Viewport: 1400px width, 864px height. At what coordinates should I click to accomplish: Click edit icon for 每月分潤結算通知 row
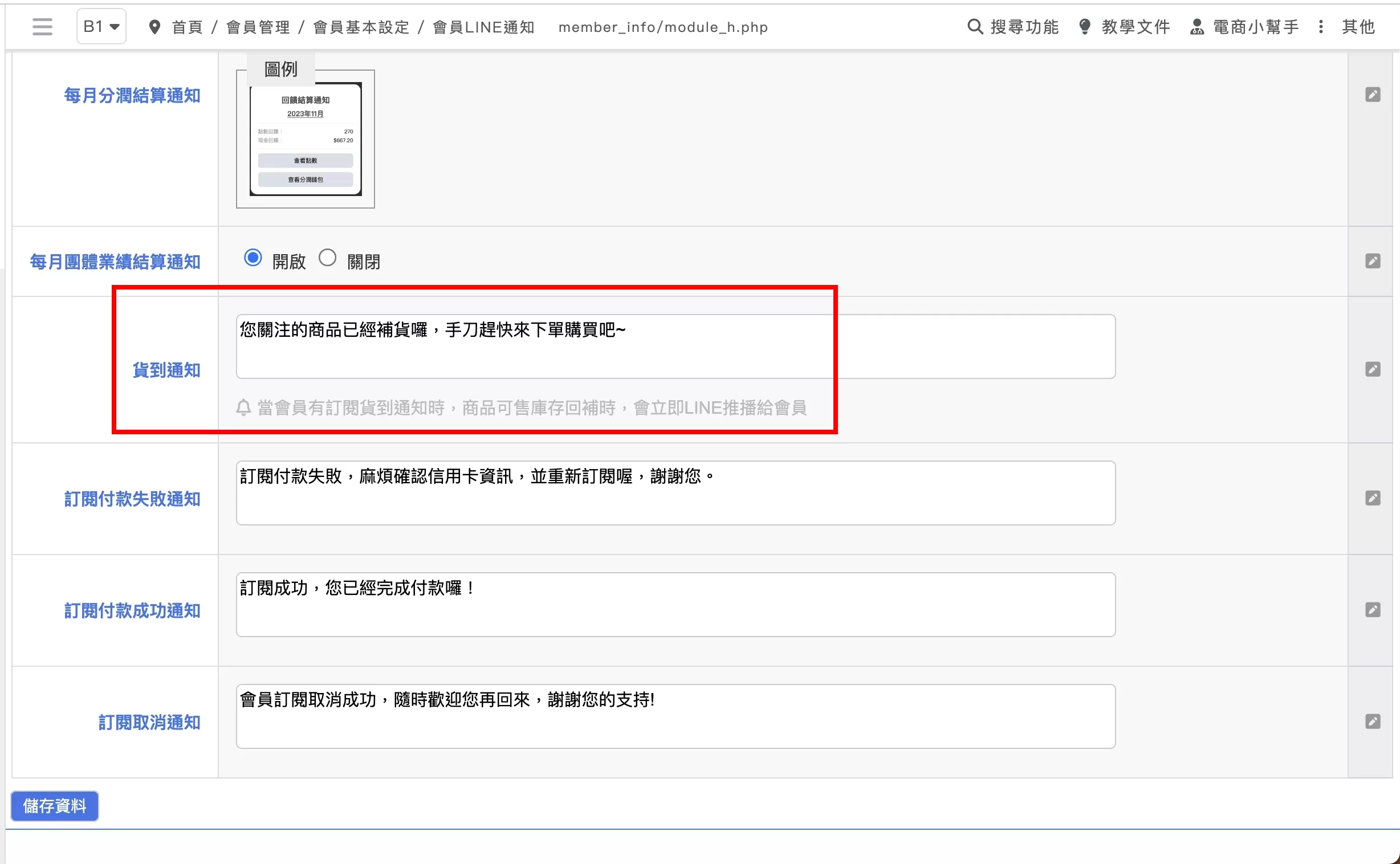[x=1373, y=94]
